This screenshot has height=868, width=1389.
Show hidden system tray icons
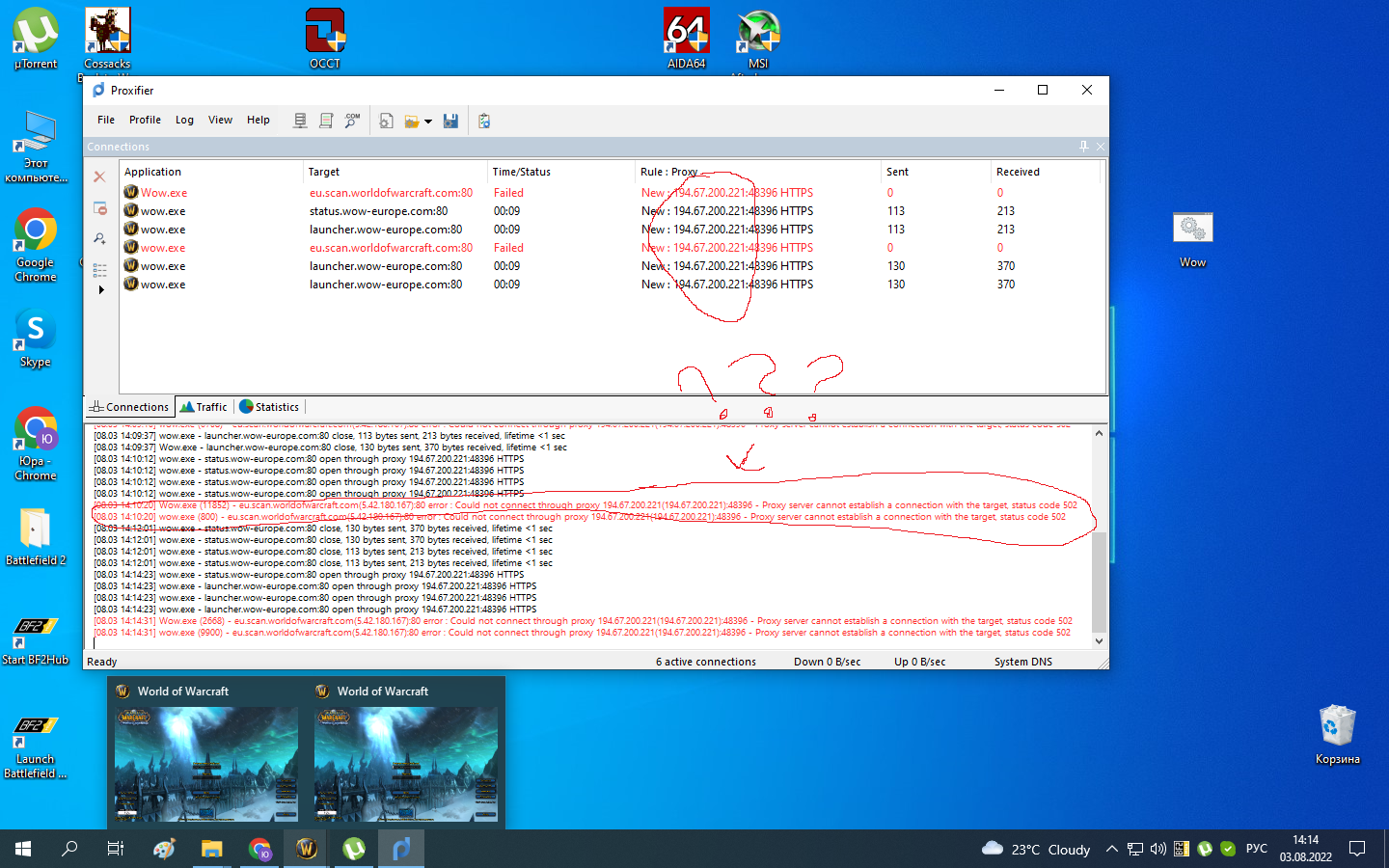tap(1112, 849)
